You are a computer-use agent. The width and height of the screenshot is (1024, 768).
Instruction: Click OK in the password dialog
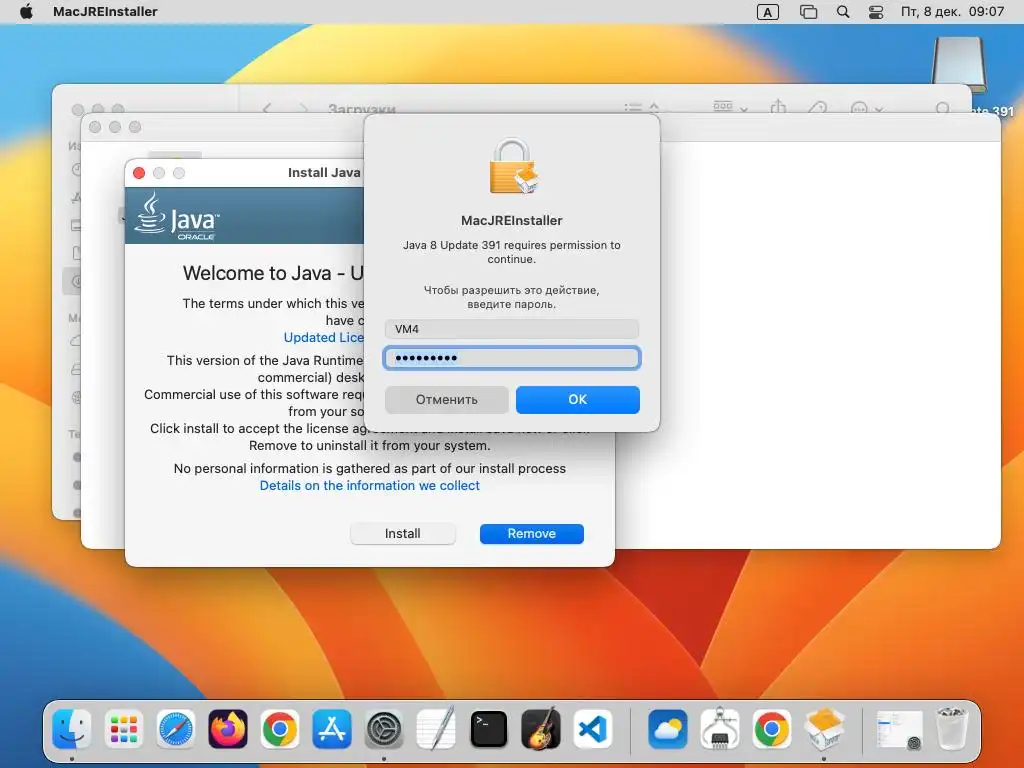[x=577, y=399]
